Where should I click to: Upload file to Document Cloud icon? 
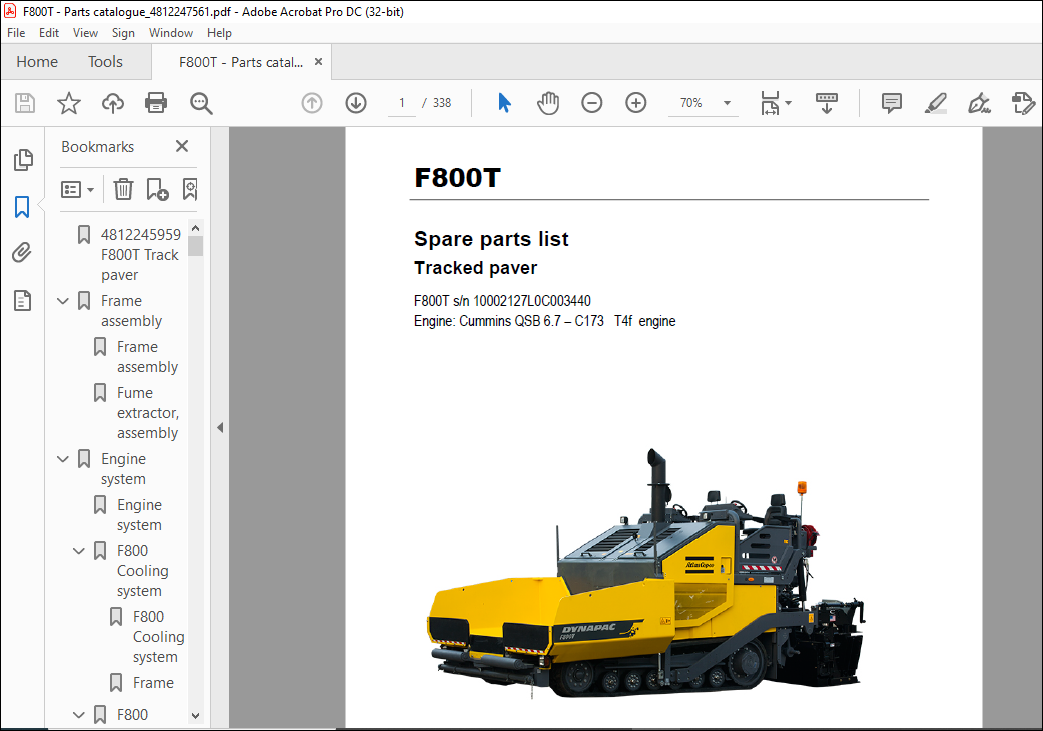coord(113,103)
